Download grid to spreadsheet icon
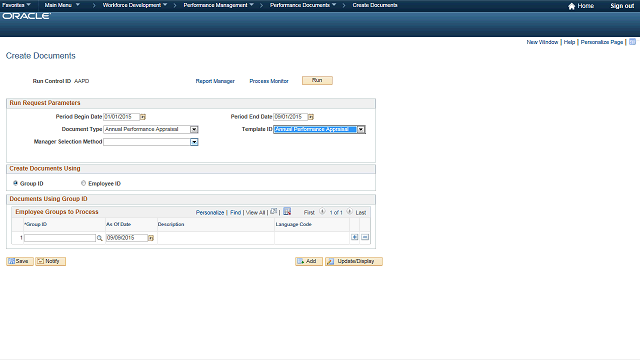 287,211
